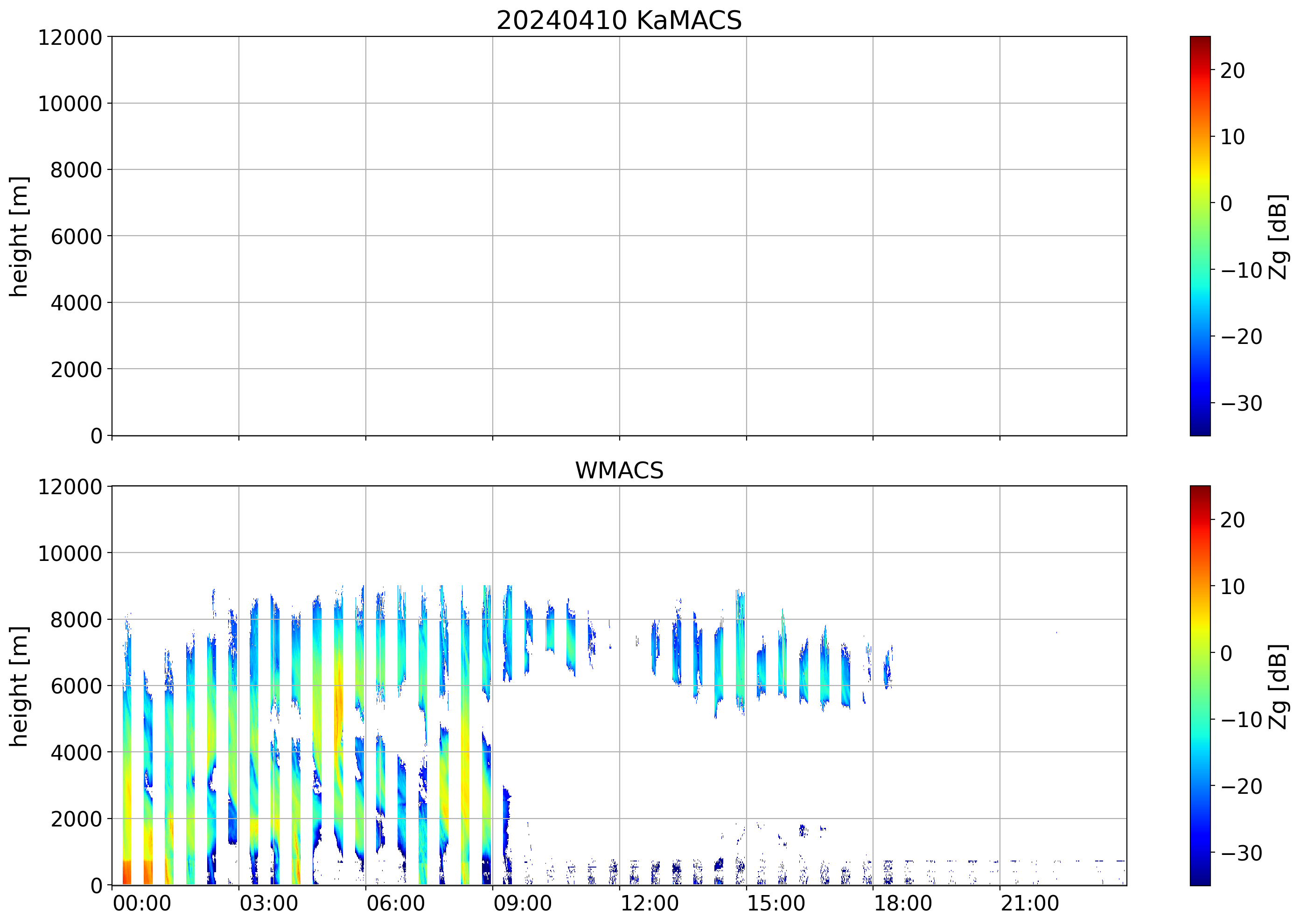Click the '09:00' time axis label
The width and height of the screenshot is (1300, 924).
click(x=522, y=903)
